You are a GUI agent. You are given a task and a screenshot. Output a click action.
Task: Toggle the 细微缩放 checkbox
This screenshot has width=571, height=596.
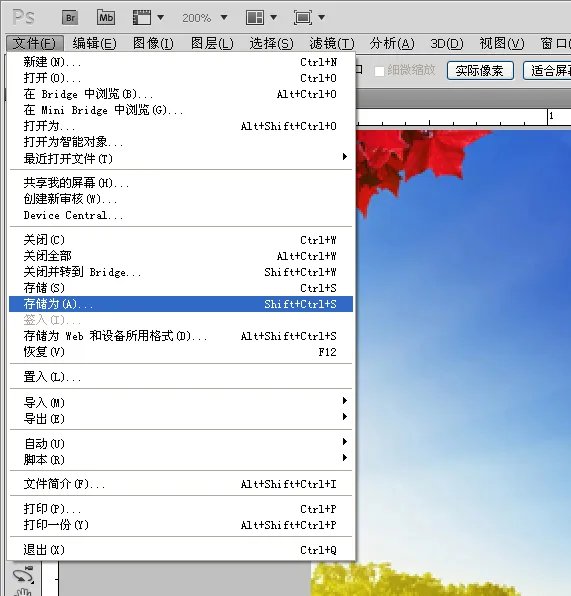click(379, 71)
